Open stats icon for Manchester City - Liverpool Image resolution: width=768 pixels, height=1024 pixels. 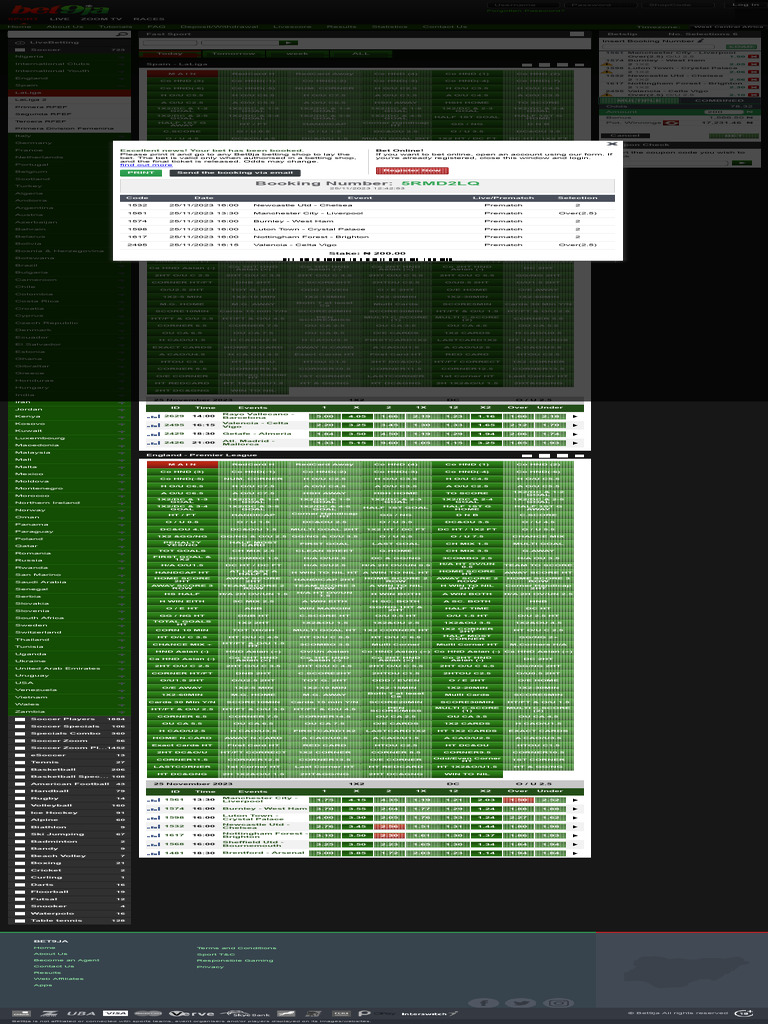[x=153, y=800]
